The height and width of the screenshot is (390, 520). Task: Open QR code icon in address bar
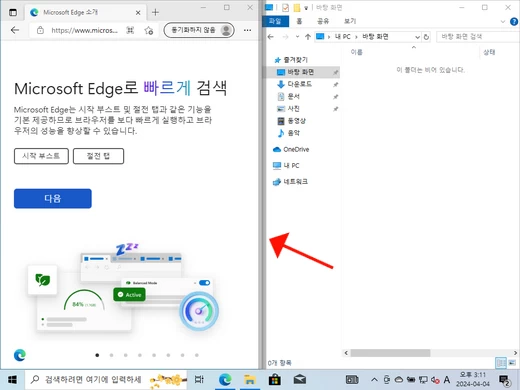click(130, 30)
